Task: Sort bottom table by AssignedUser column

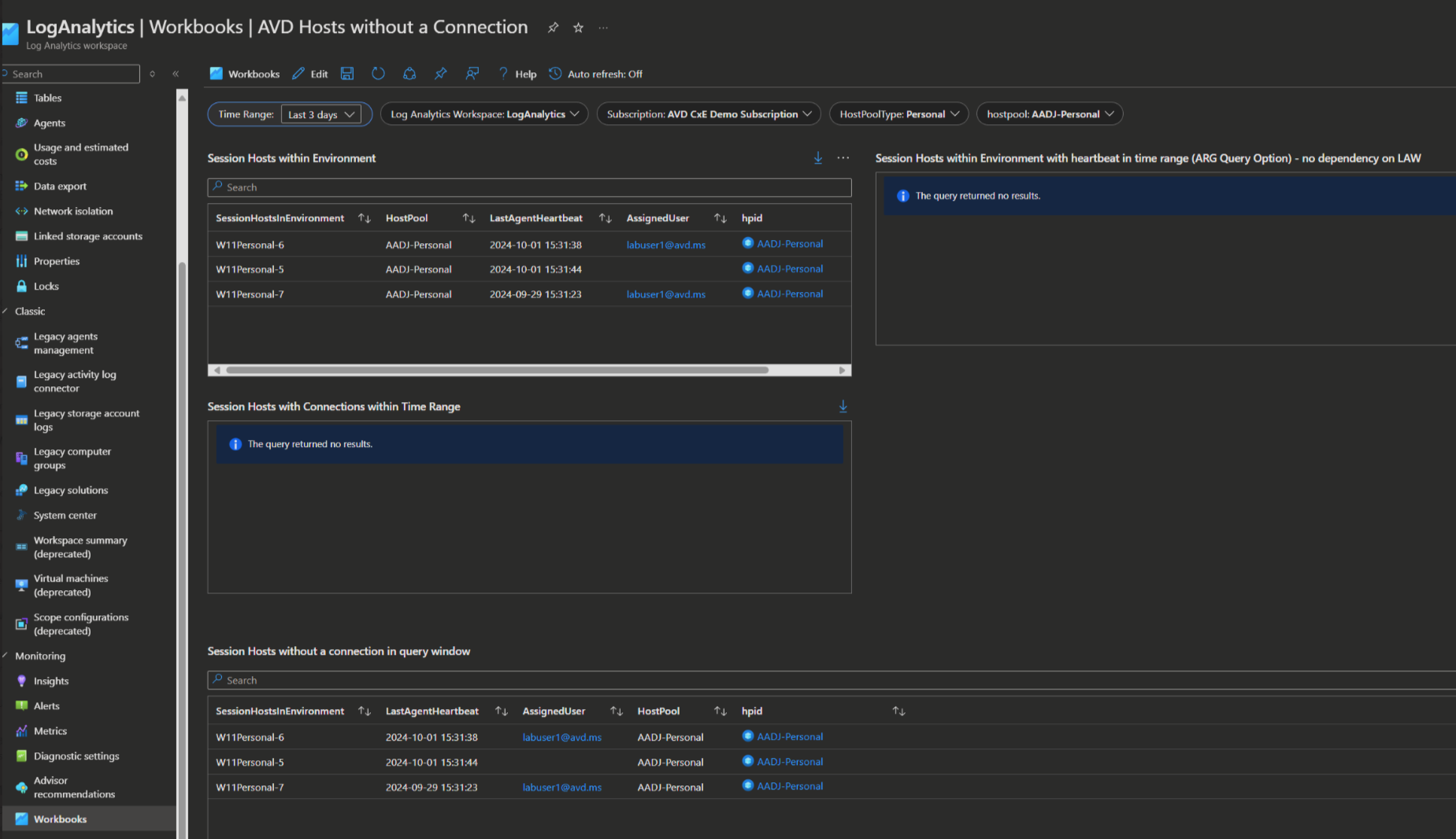Action: (x=616, y=711)
